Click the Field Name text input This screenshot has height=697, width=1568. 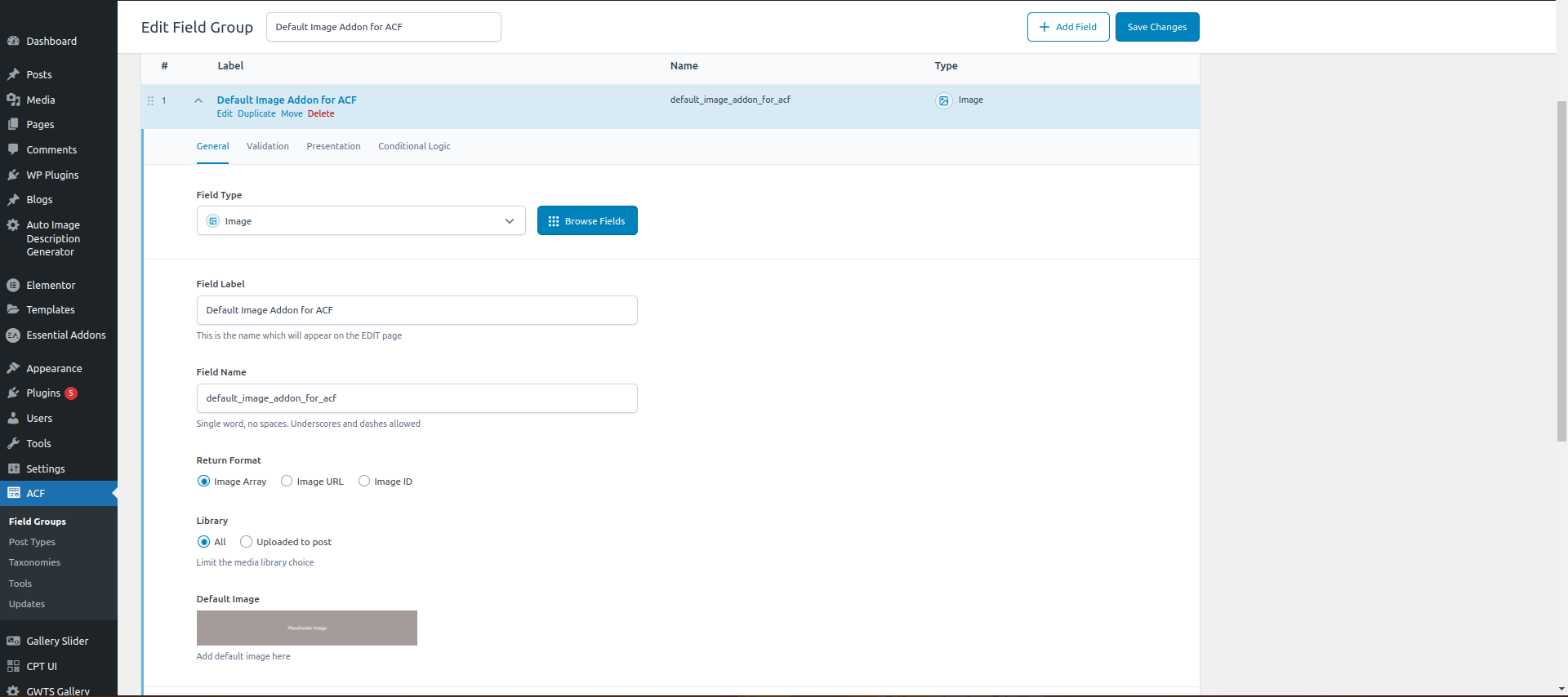click(x=416, y=398)
